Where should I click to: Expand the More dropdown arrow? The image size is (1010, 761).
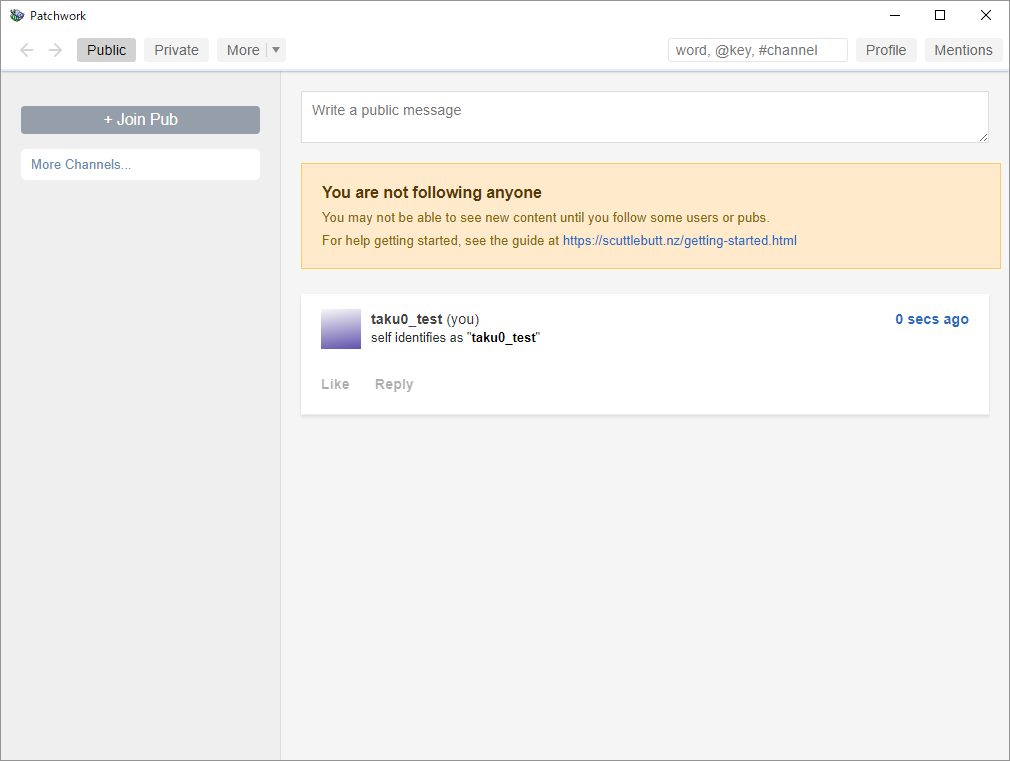[276, 50]
